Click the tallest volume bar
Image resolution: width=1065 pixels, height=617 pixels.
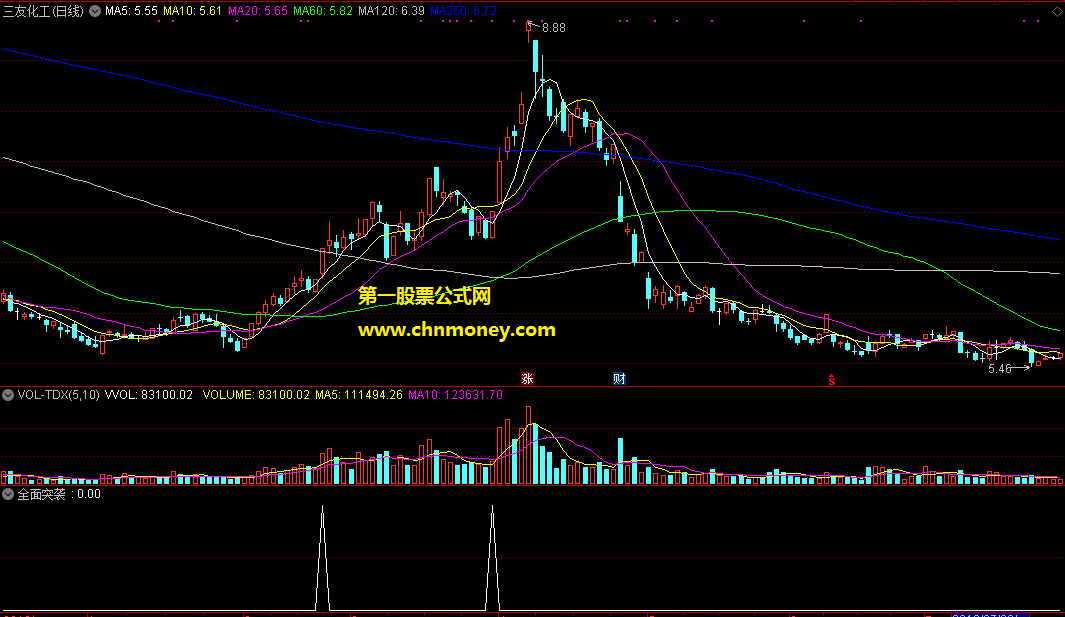coord(528,445)
